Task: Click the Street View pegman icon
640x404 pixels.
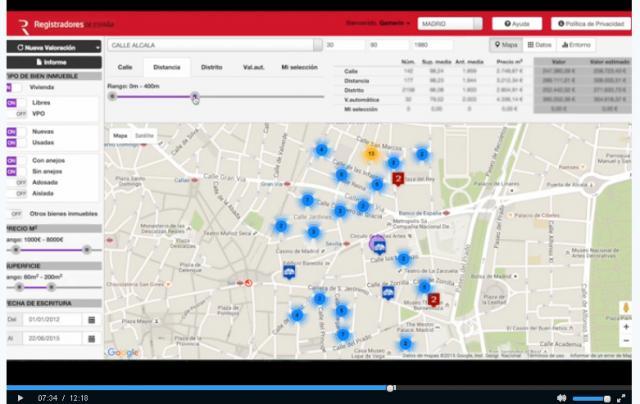Action: tap(626, 307)
